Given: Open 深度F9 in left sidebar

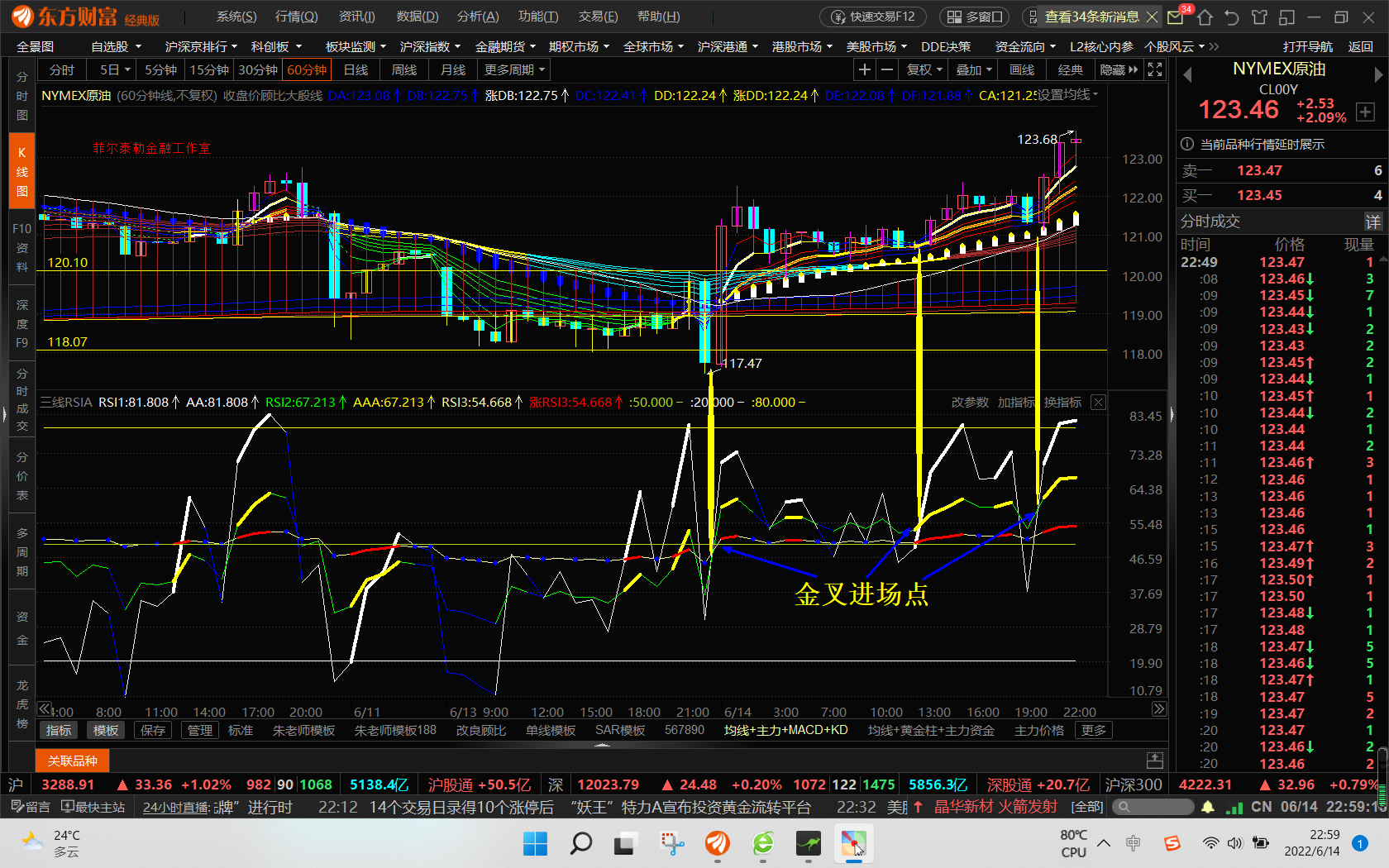Looking at the screenshot, I should coord(22,323).
